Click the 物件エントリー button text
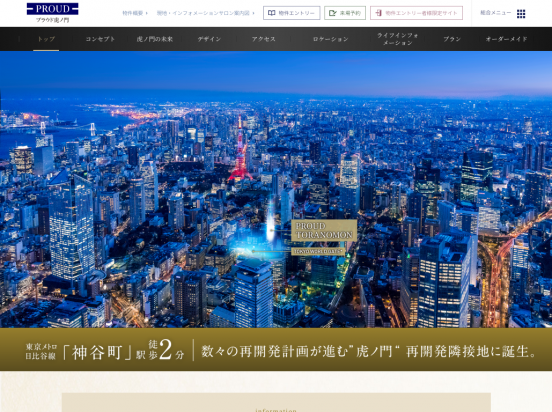This screenshot has width=552, height=412. click(296, 13)
